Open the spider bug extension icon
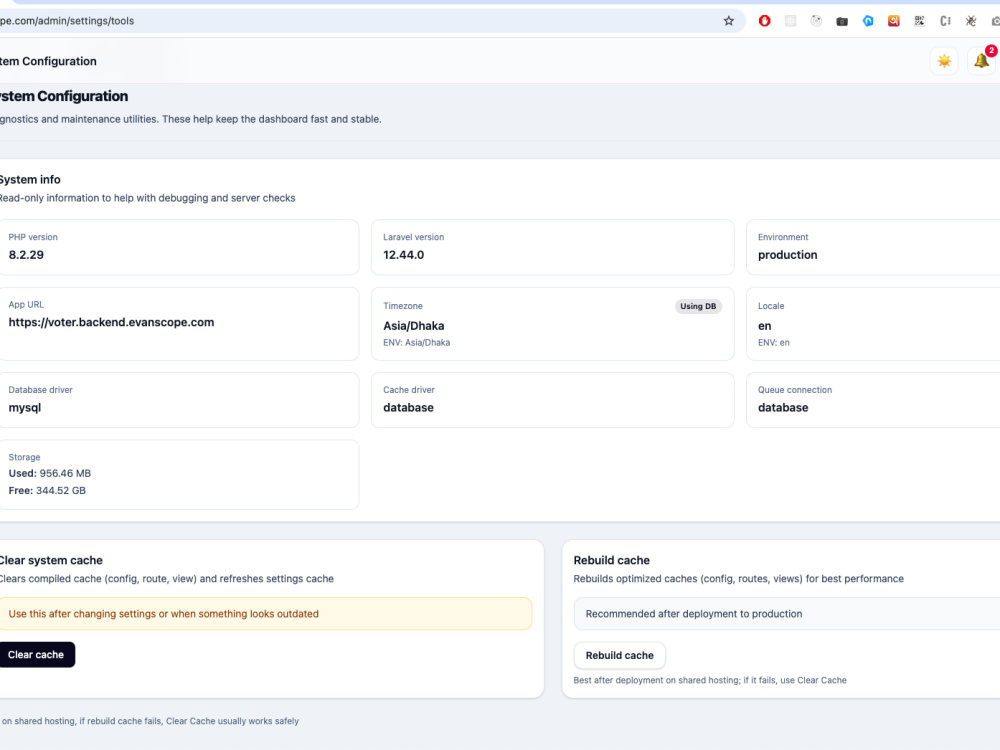This screenshot has height=750, width=1000. pos(971,21)
